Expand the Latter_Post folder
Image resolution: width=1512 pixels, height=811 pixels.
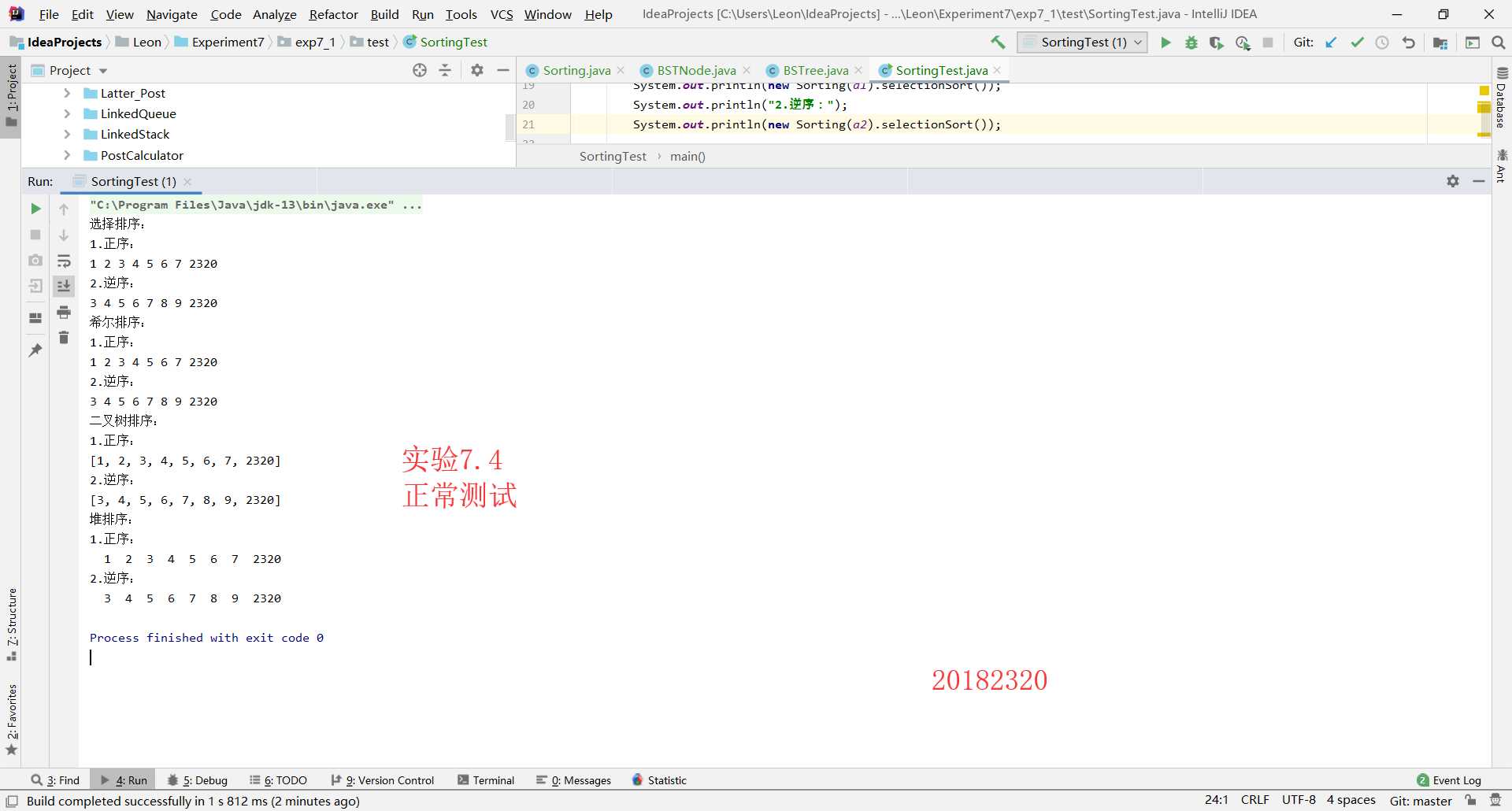[67, 93]
